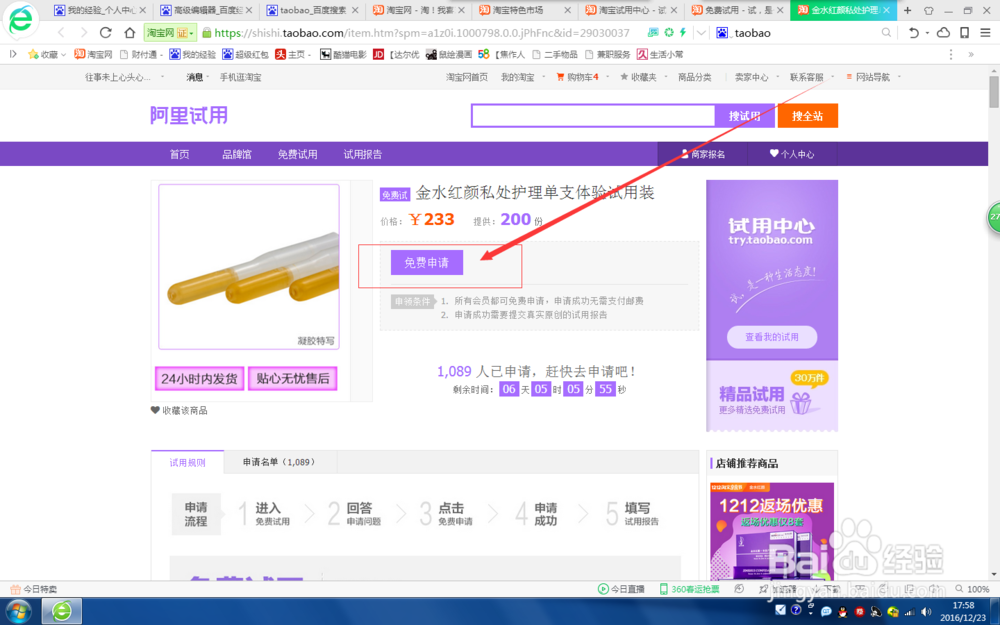Screen dimensions: 1000x625
Task: Open the 首页 nav menu item
Action: 179,154
